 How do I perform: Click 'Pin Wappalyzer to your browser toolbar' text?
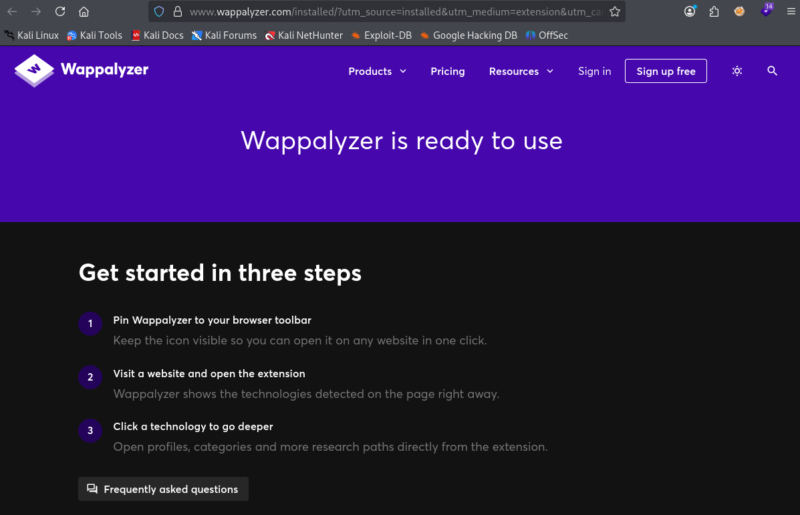(212, 320)
